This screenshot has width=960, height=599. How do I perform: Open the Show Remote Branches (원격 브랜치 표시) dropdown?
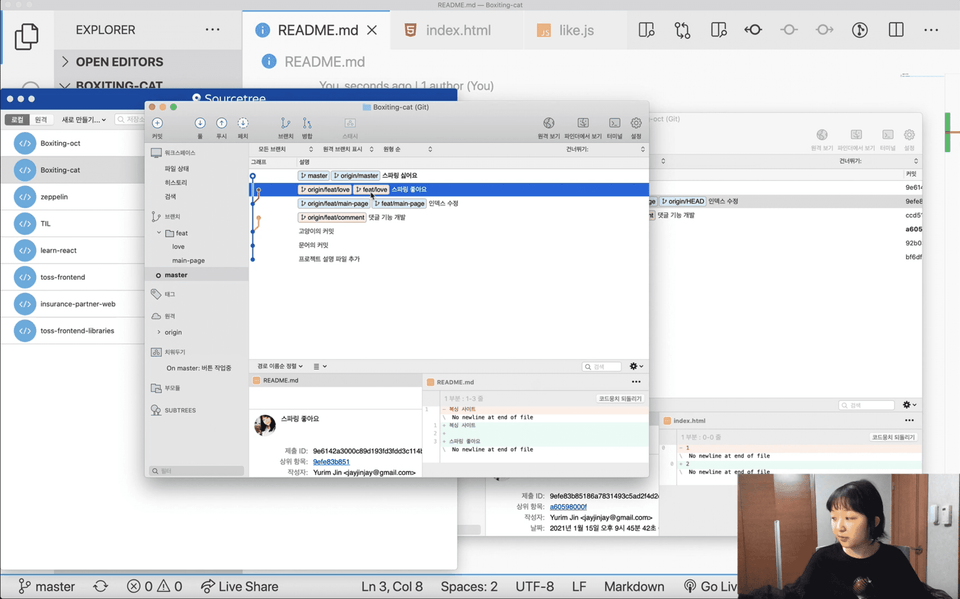pyautogui.click(x=348, y=149)
